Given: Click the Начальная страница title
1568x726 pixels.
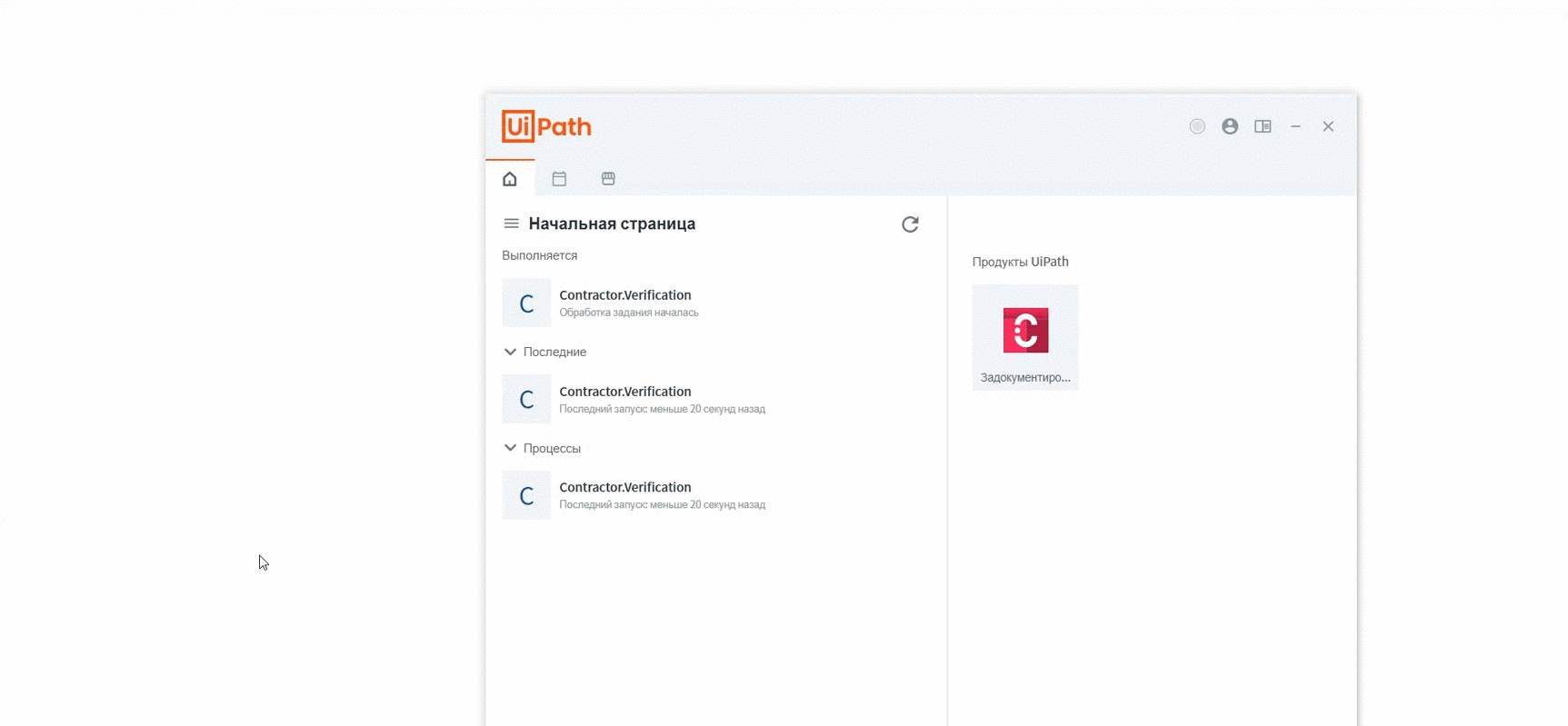Looking at the screenshot, I should (x=612, y=224).
